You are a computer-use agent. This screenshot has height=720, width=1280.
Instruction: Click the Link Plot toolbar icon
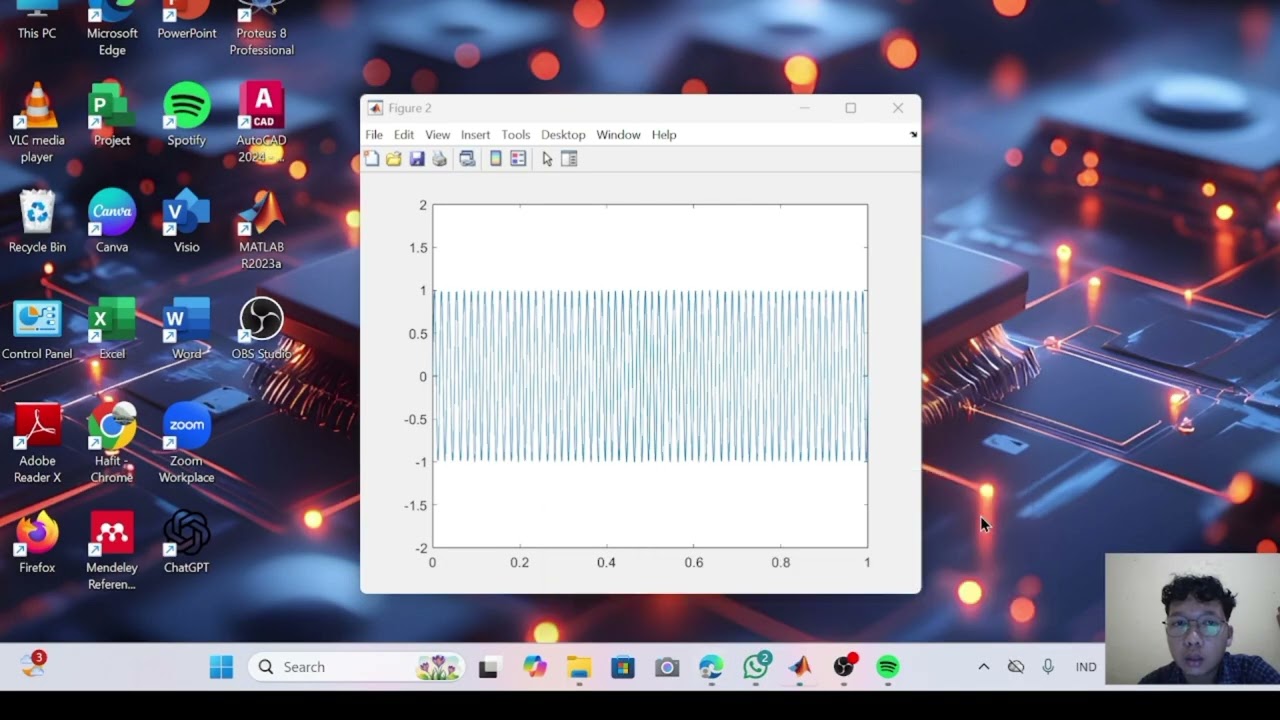[467, 159]
